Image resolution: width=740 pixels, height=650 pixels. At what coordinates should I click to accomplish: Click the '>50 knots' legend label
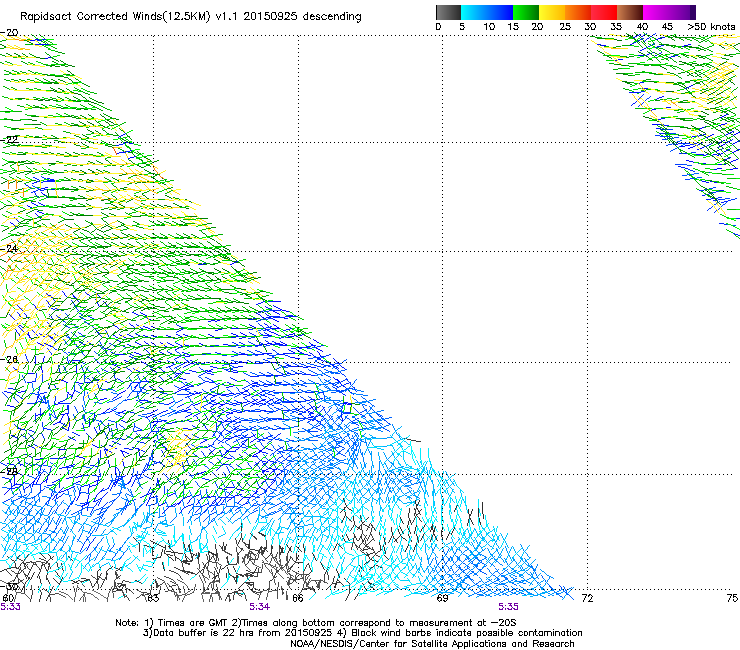coord(711,27)
